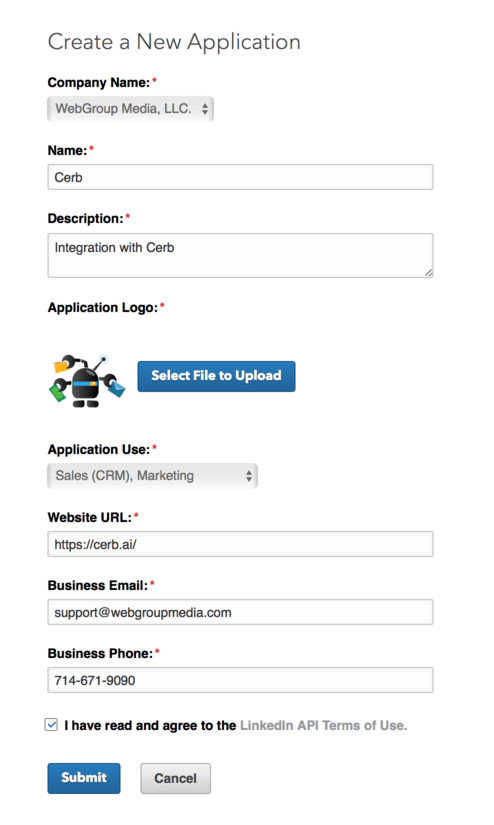The width and height of the screenshot is (494, 825).
Task: Click the Business Email label text
Action: (98, 586)
